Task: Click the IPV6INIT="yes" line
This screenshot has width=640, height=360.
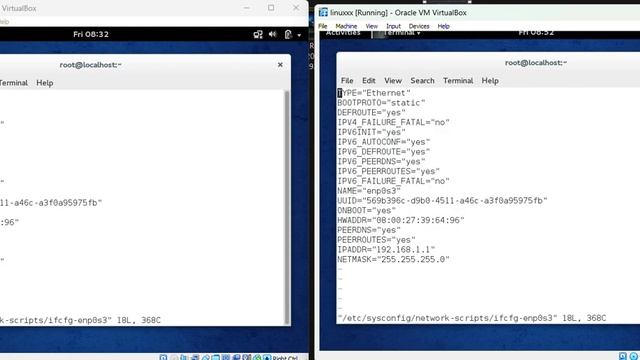Action: point(371,132)
